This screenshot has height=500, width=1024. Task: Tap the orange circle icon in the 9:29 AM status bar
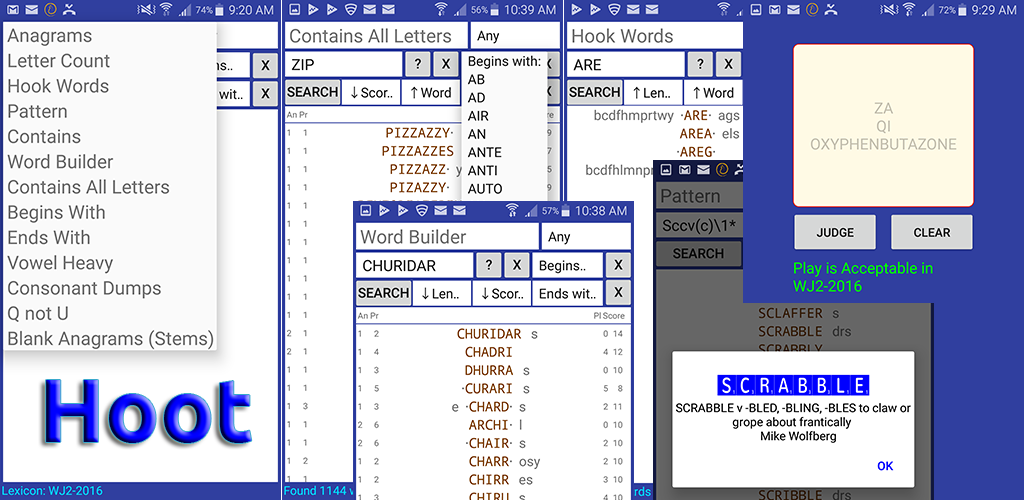812,10
